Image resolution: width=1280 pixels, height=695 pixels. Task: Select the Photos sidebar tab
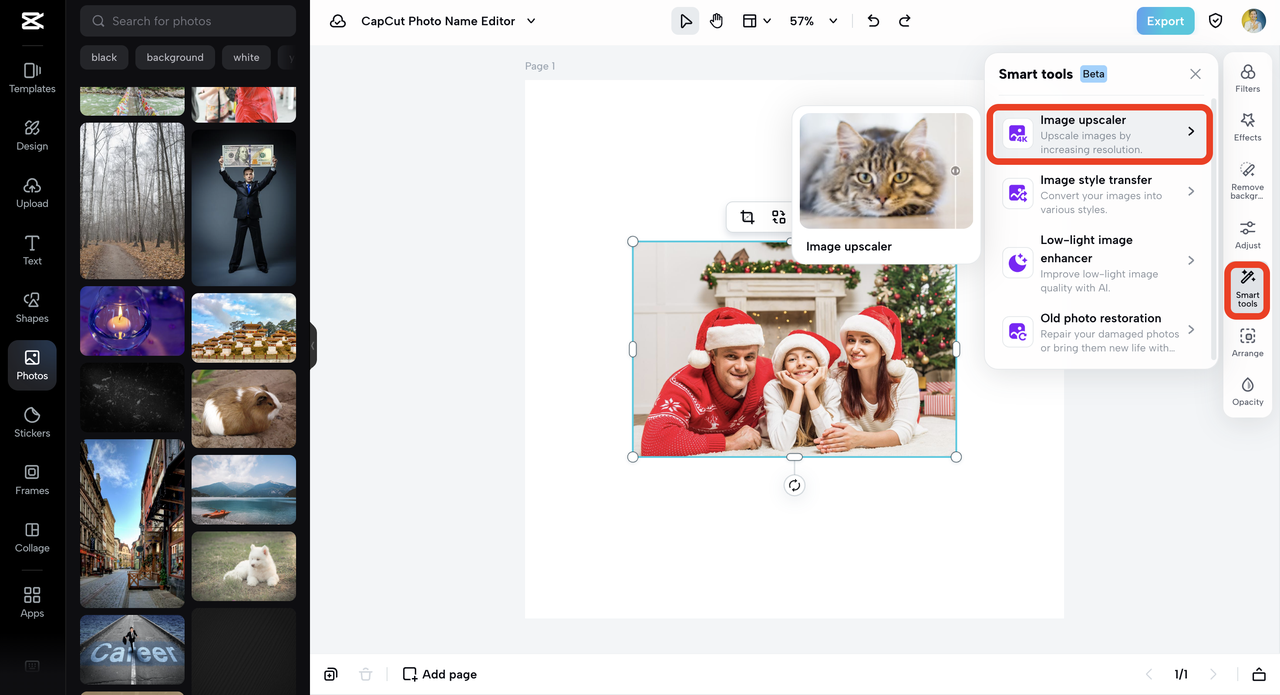32,365
